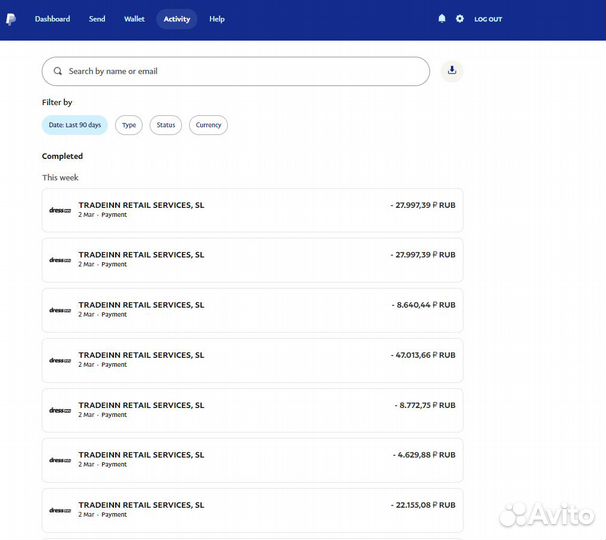Click the PayPal logo icon

[x=11, y=19]
